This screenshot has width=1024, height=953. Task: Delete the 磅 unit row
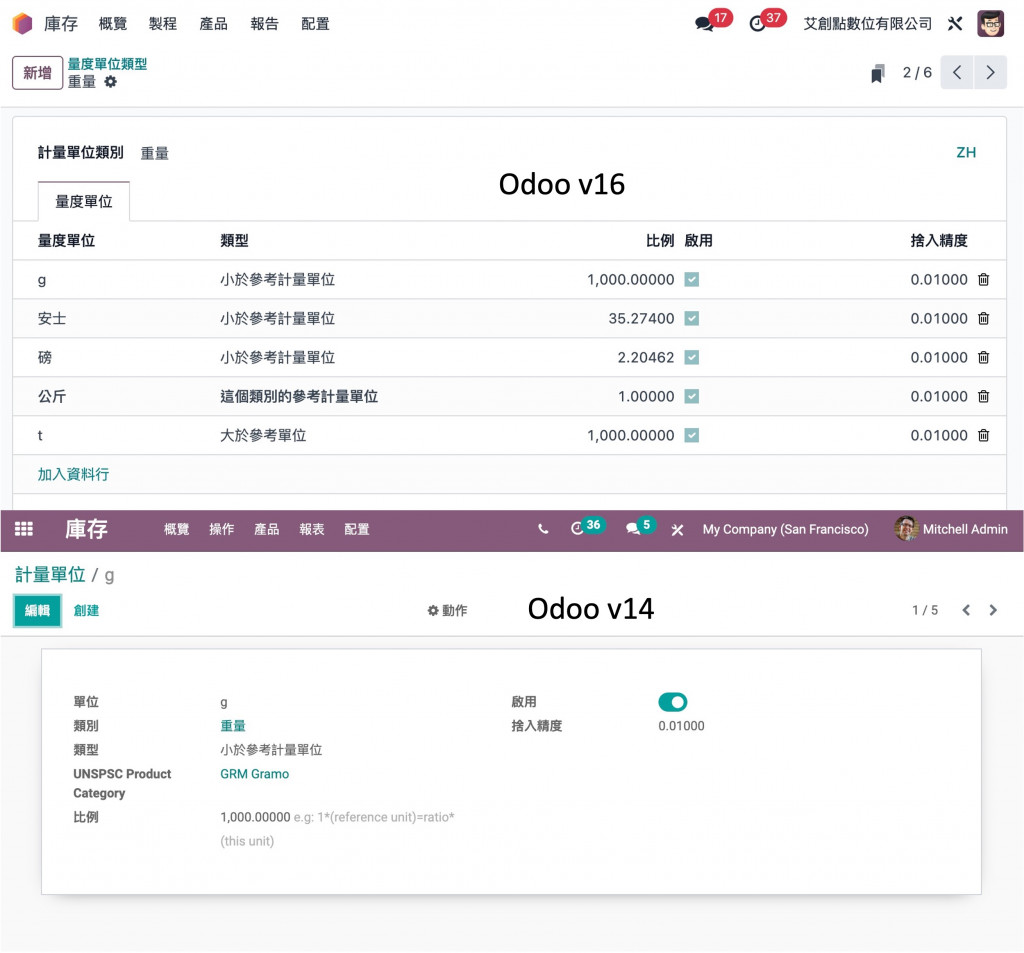[984, 357]
